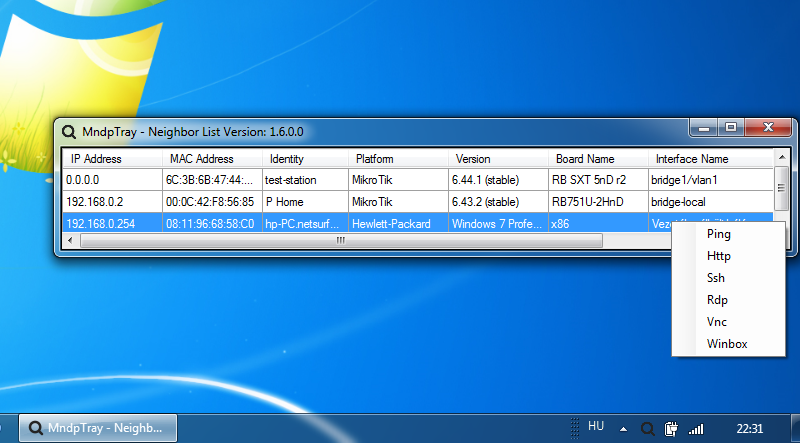Click the RB SXT 5nD r2 board cell
The width and height of the screenshot is (800, 443).
pos(598,180)
